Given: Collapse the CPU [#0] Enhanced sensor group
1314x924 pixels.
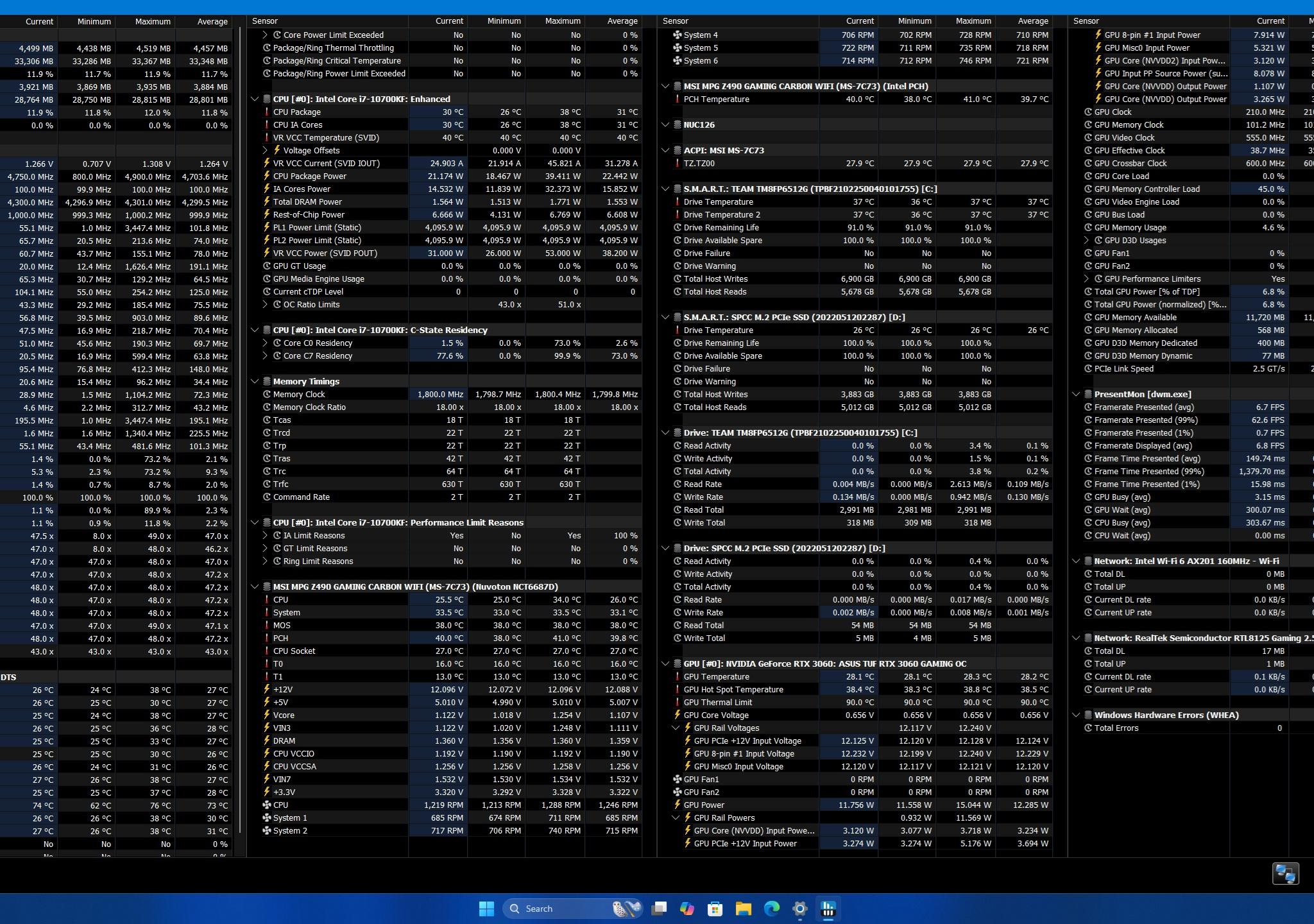Looking at the screenshot, I should pyautogui.click(x=255, y=99).
